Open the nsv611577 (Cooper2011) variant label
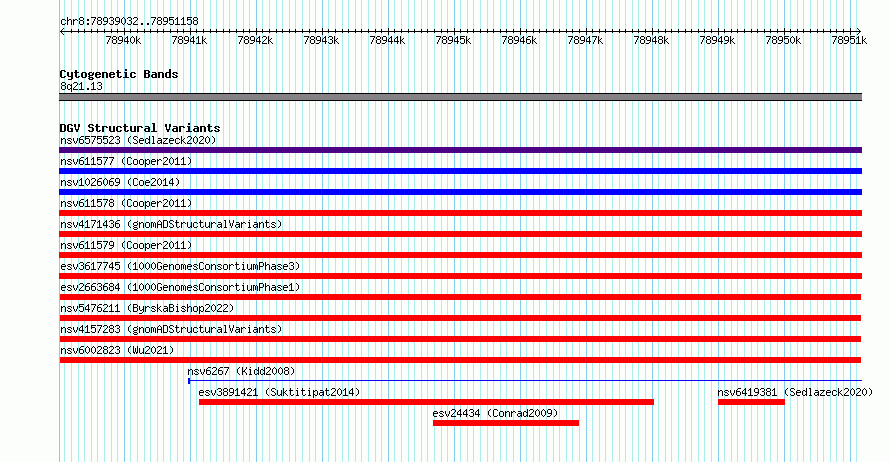890x462 pixels. [x=126, y=161]
